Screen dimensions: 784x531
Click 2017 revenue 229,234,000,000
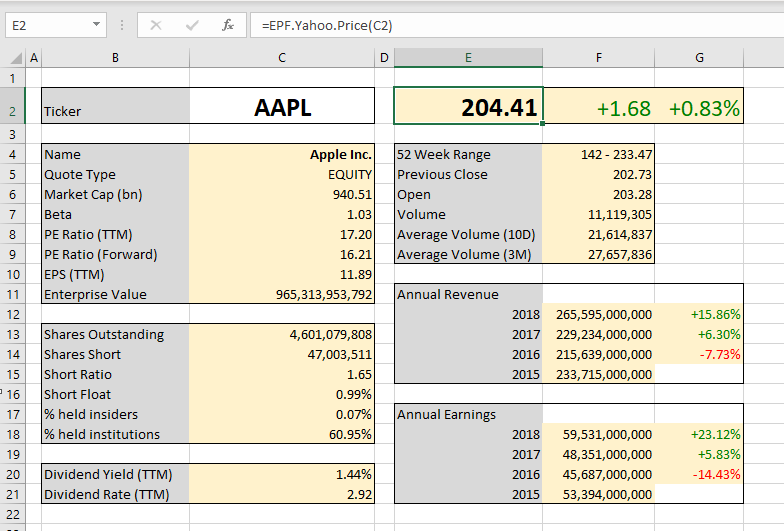(x=598, y=334)
